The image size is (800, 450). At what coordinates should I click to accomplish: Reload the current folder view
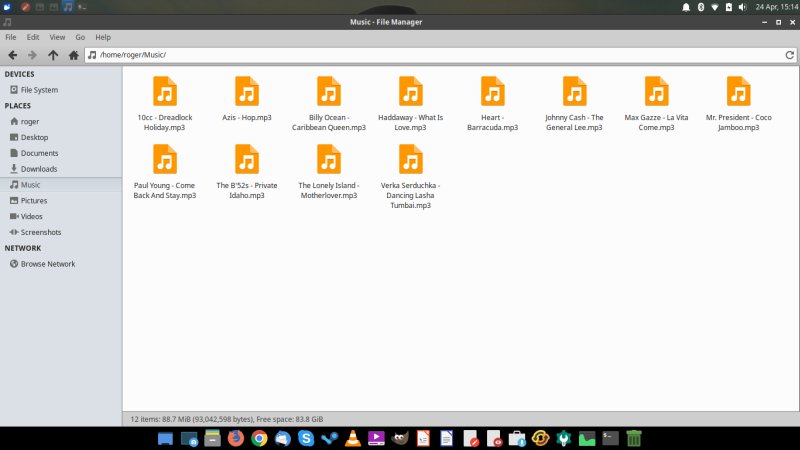[x=789, y=55]
